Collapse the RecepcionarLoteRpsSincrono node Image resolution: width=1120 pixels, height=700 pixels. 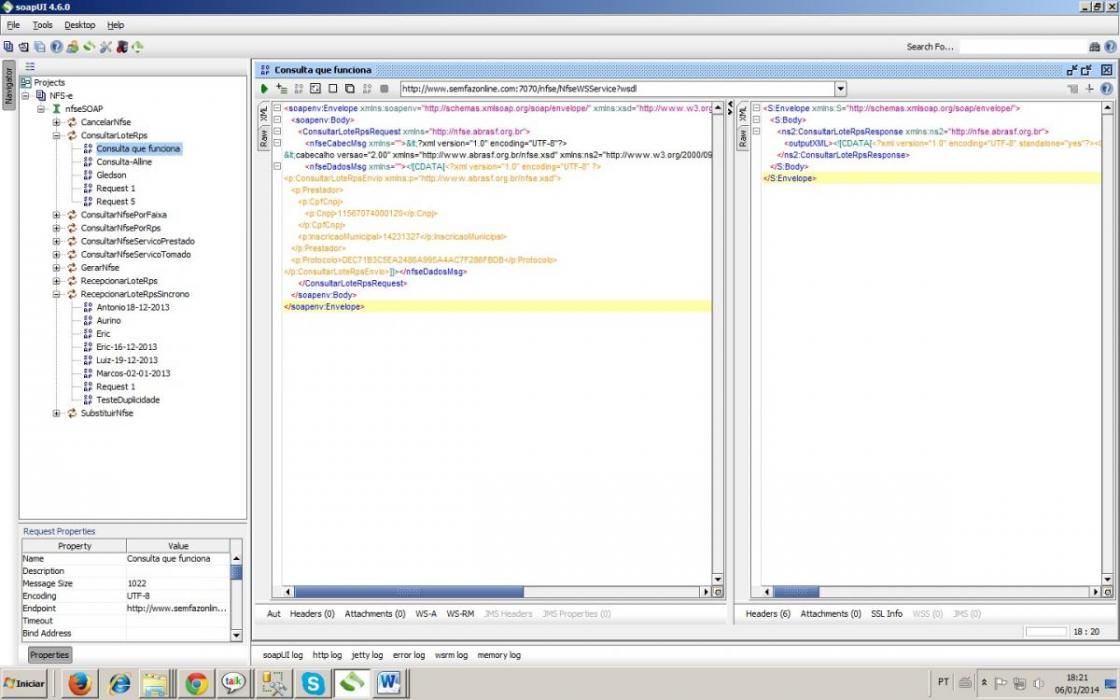56,294
